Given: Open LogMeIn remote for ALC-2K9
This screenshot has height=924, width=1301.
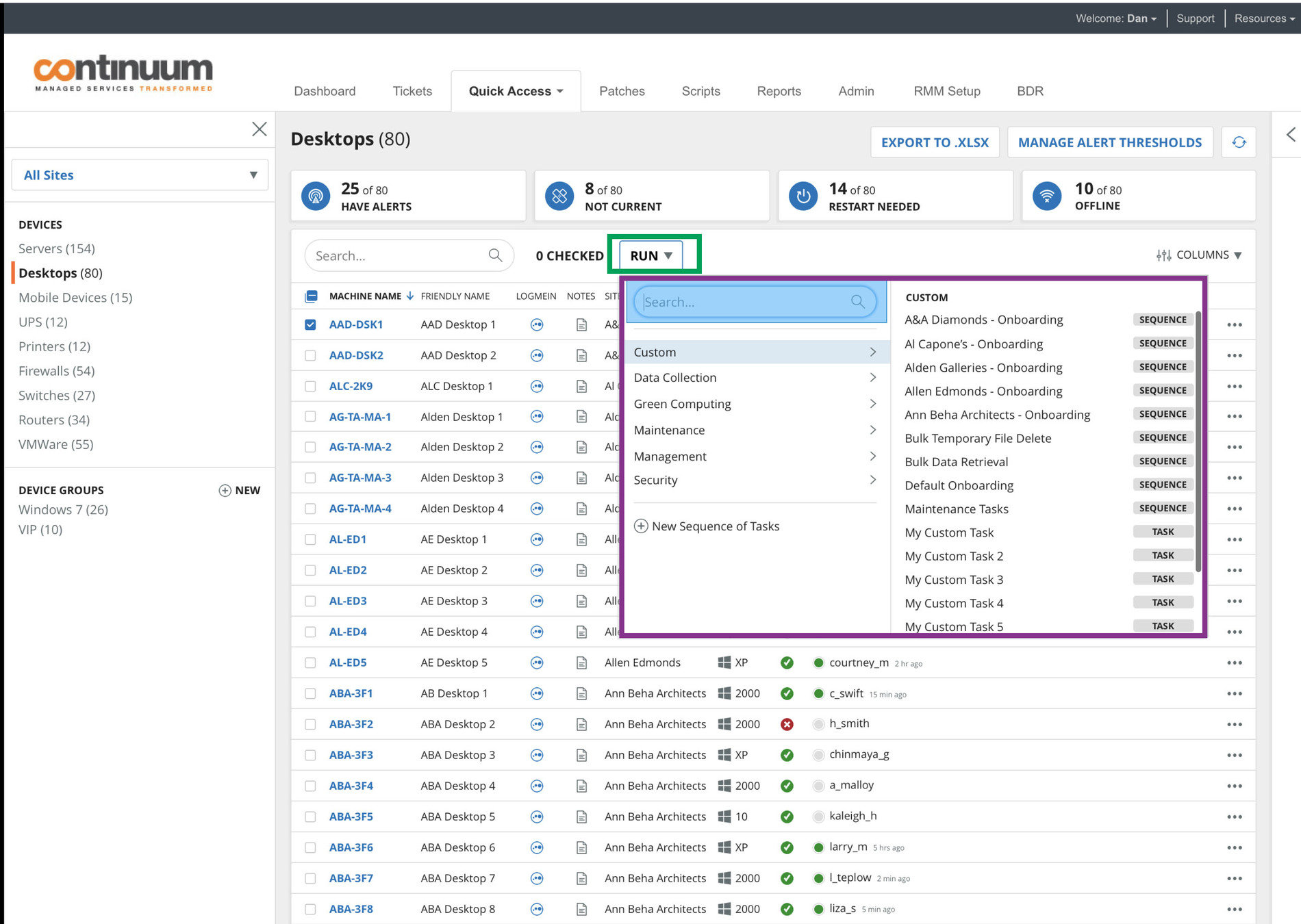Looking at the screenshot, I should tap(537, 387).
